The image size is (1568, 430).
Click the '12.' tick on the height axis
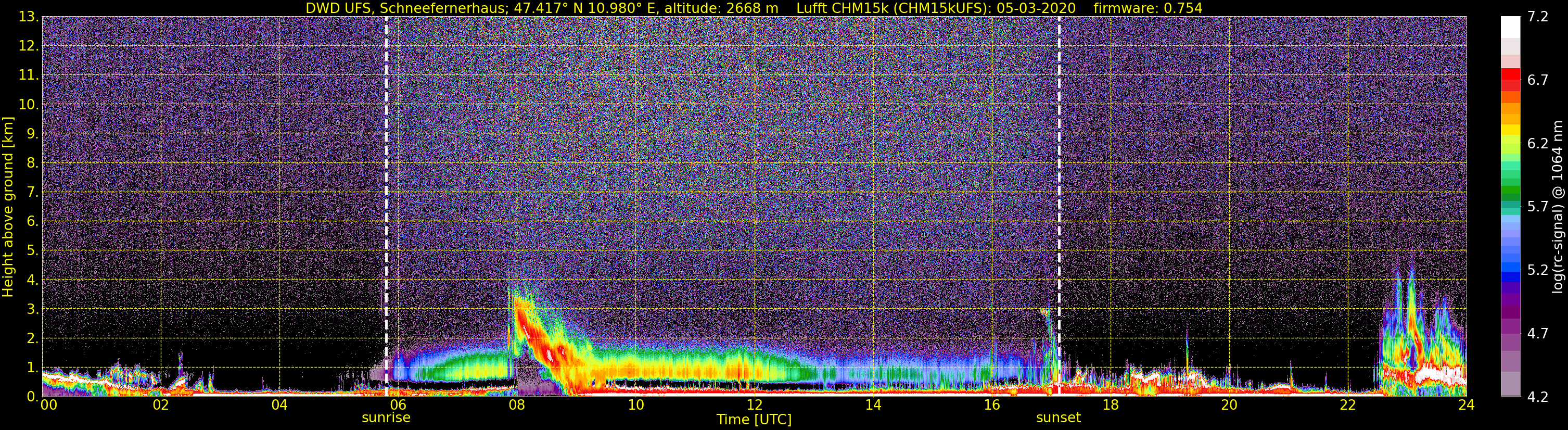29,46
